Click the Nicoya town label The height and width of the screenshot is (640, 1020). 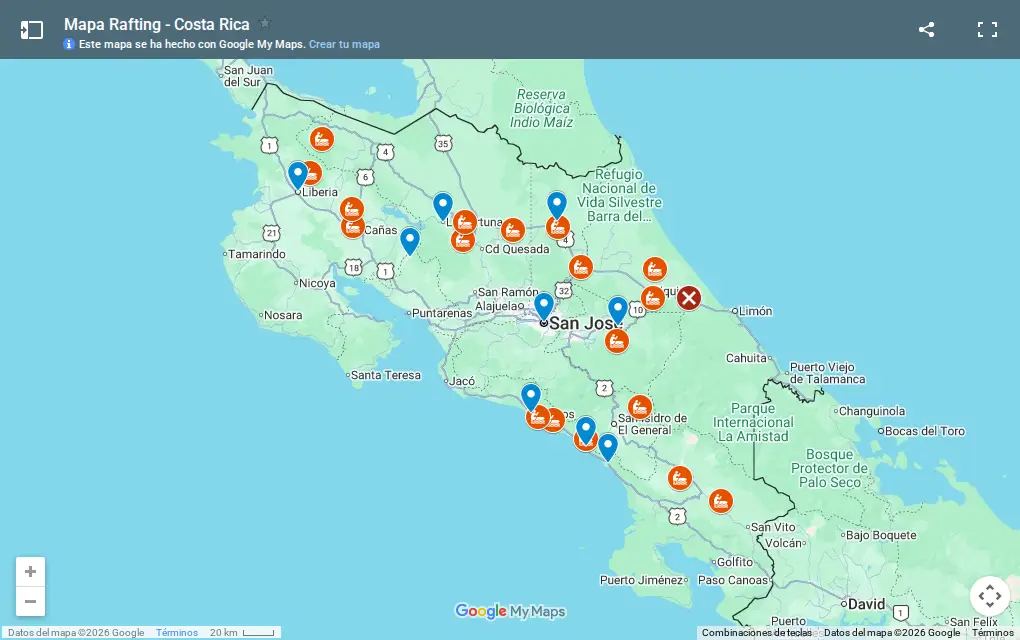point(317,283)
